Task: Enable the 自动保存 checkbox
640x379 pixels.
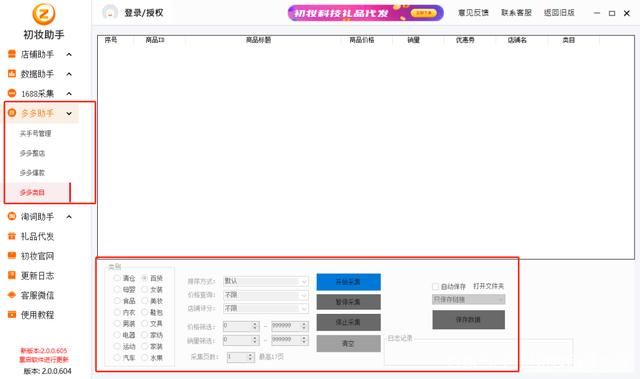Action: pyautogui.click(x=436, y=286)
